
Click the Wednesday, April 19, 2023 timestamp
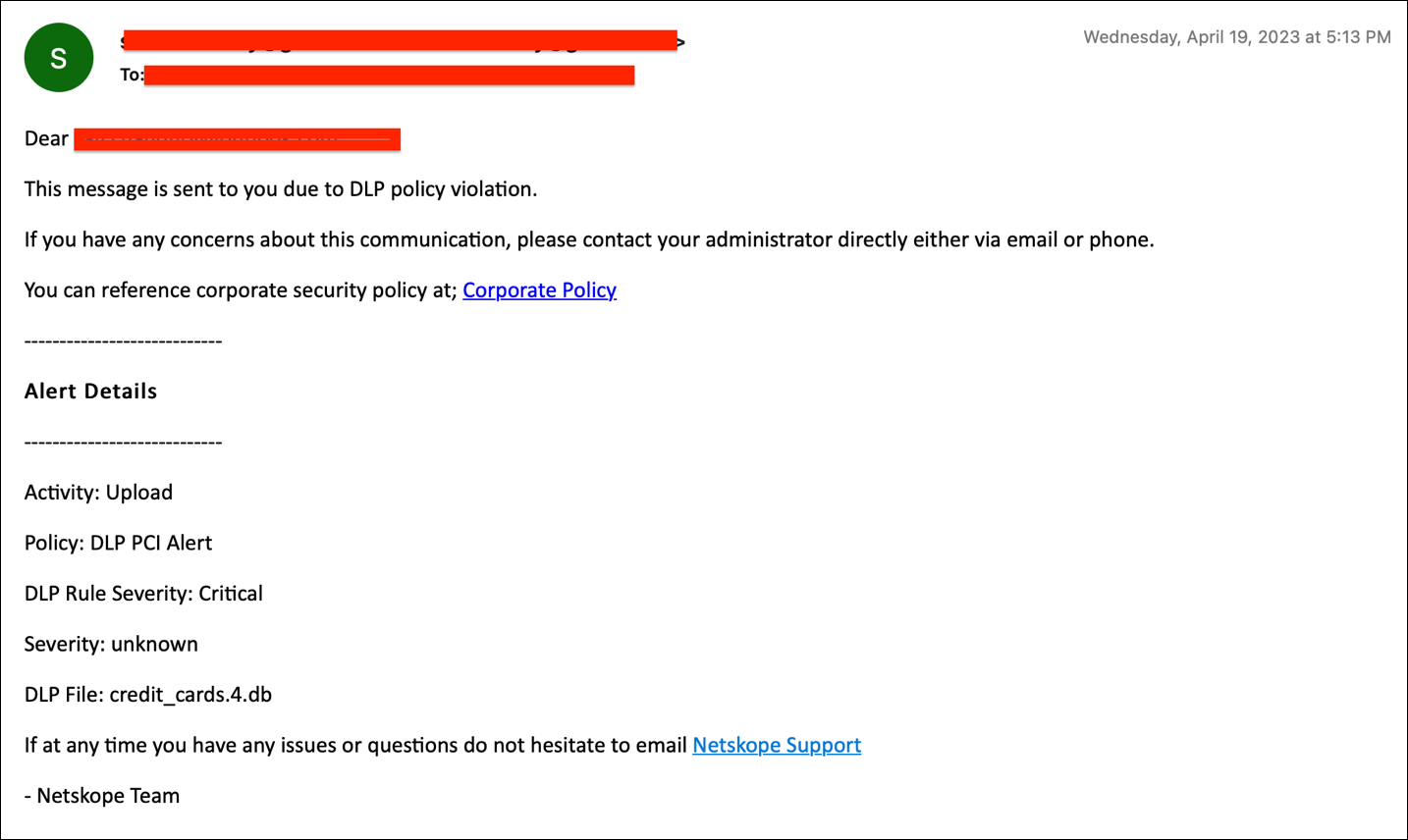click(x=1237, y=37)
